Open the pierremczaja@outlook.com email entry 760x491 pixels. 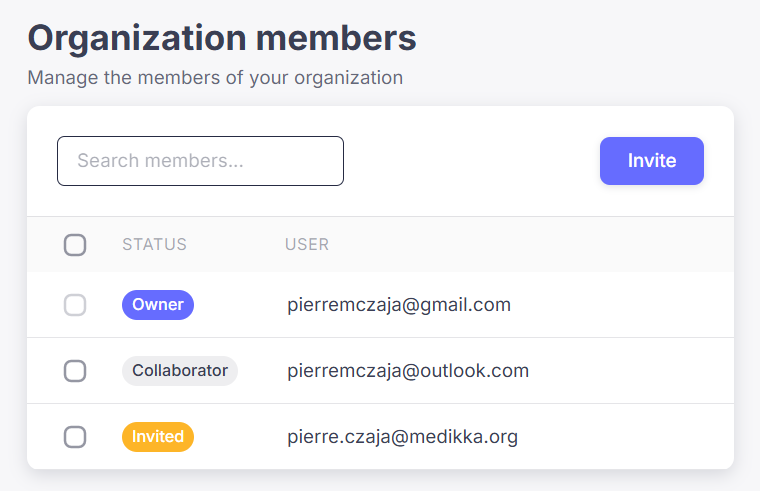click(x=408, y=371)
